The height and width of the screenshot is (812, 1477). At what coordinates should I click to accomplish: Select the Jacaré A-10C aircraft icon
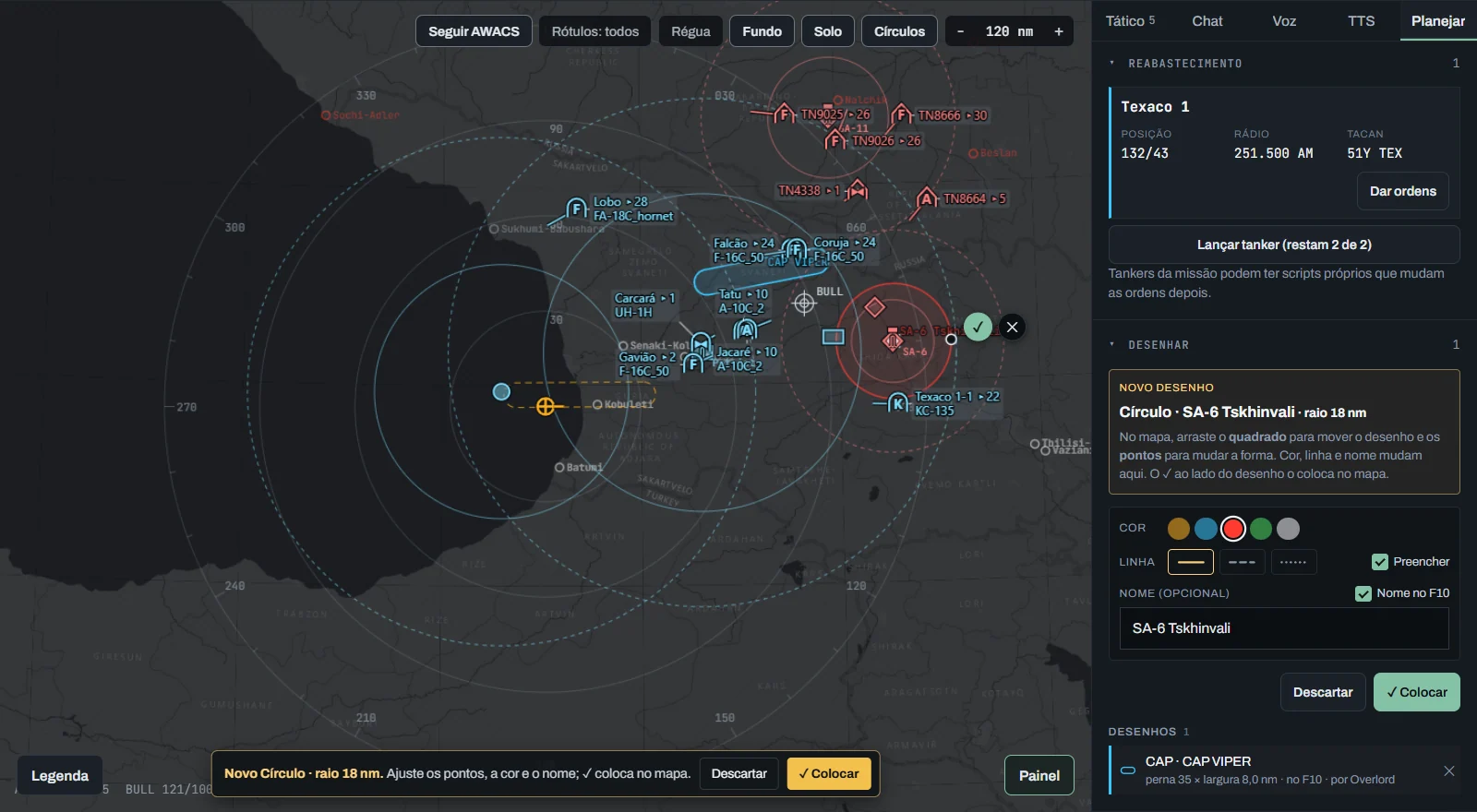(x=745, y=329)
